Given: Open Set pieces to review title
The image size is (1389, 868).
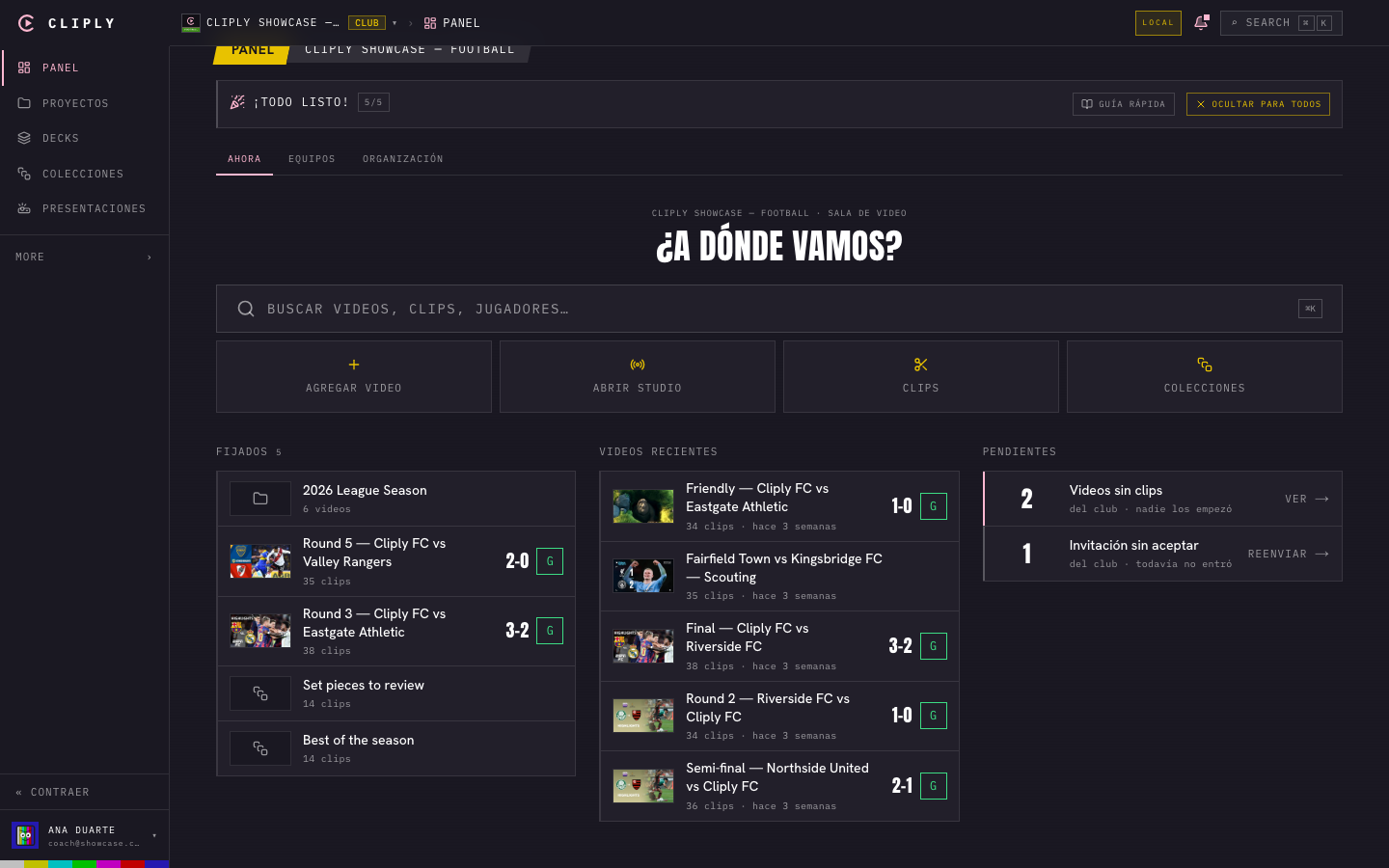Looking at the screenshot, I should pos(364,685).
